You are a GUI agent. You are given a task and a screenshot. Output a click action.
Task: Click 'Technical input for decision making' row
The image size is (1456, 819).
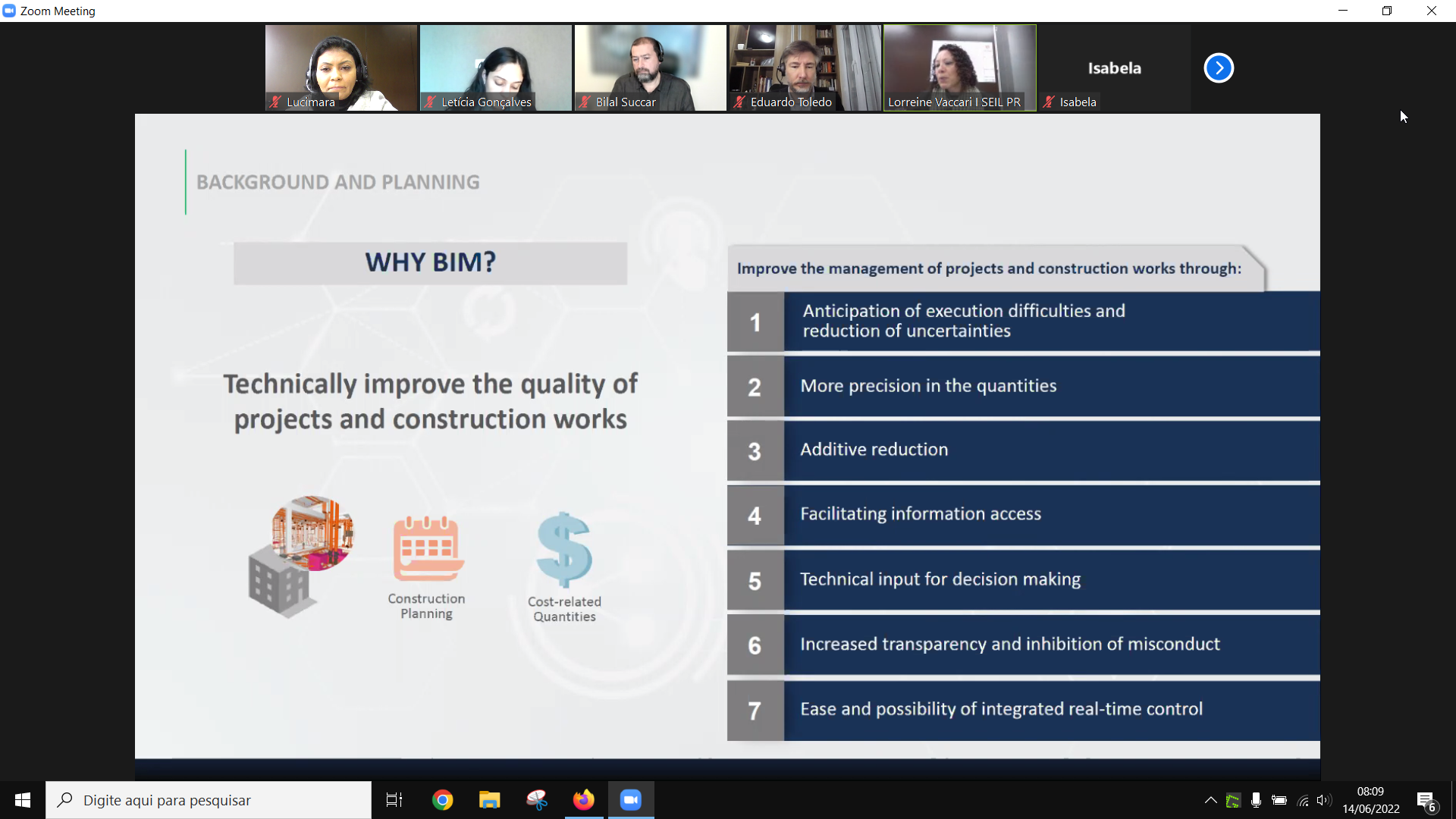[x=1023, y=580]
